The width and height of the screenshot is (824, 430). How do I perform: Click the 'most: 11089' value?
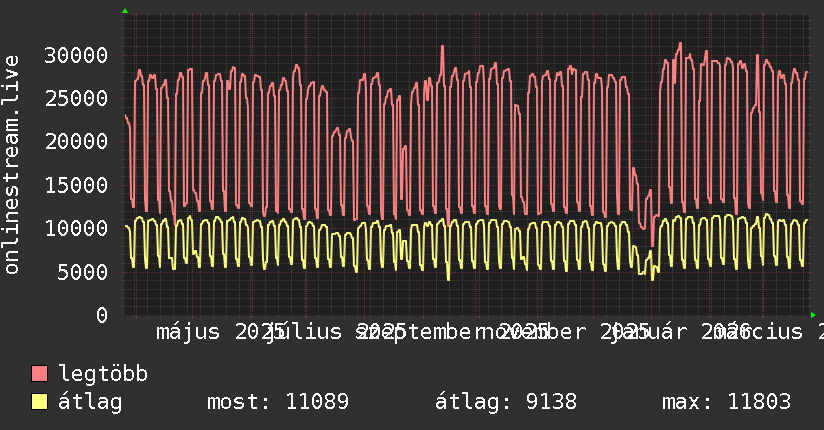click(278, 402)
